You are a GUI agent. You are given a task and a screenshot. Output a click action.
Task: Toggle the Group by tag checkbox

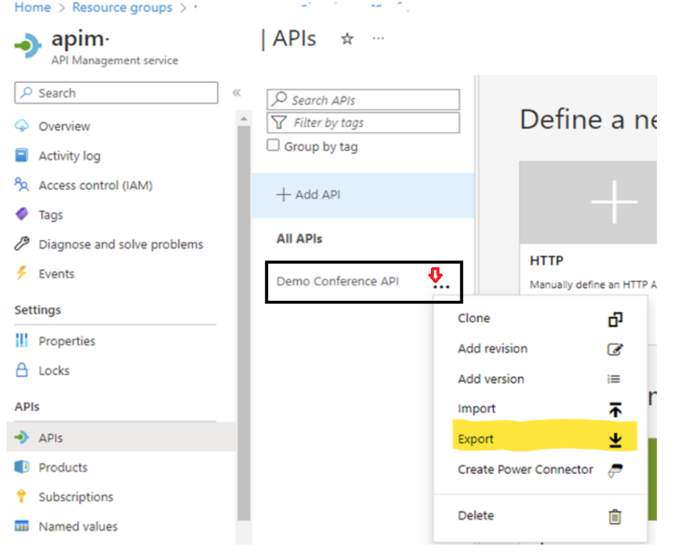click(273, 145)
